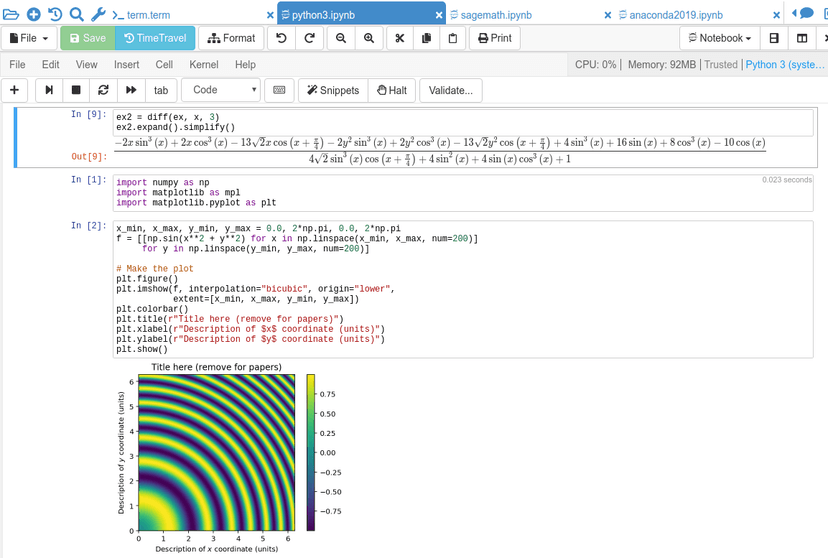828x558 pixels.
Task: Click the paste clipboard icon
Action: point(452,38)
